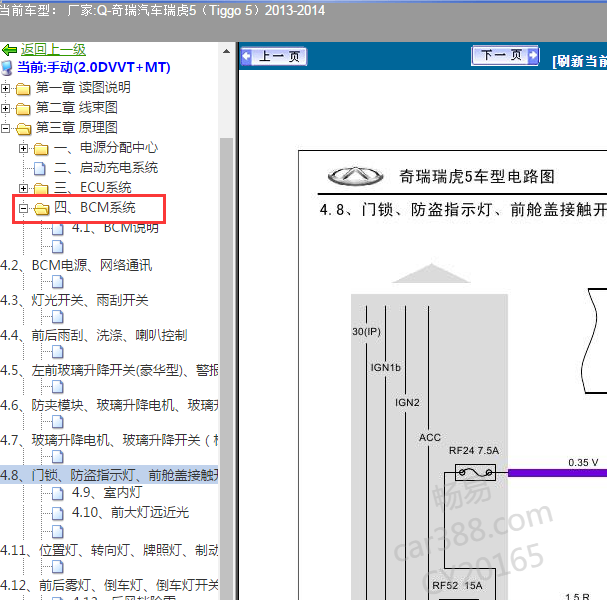Open 第二章 线束图 chapter
Viewport: 607px width, 600px height.
77,108
